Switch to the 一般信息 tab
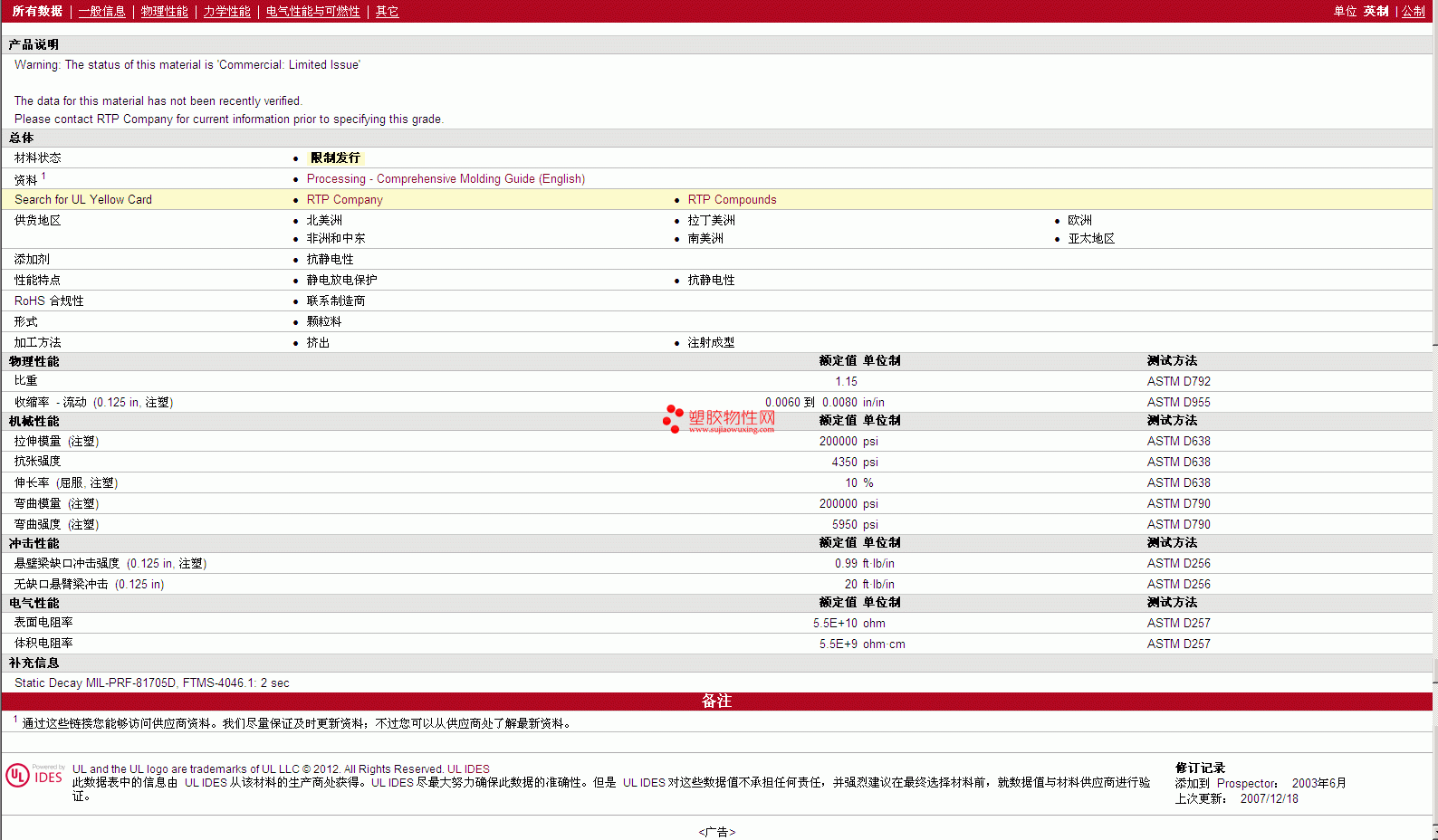The height and width of the screenshot is (840, 1438). (x=101, y=11)
